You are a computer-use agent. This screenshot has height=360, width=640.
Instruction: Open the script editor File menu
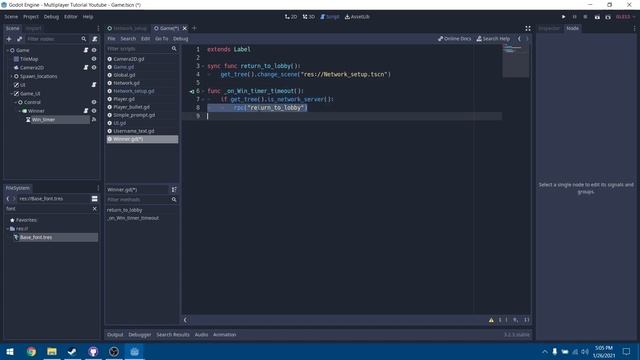click(x=111, y=39)
